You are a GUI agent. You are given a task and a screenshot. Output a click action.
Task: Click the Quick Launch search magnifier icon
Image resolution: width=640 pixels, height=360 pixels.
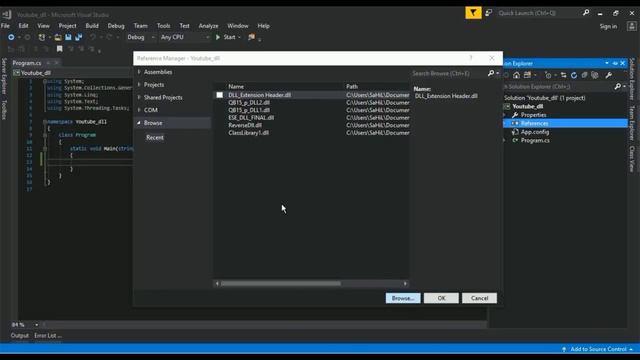pyautogui.click(x=586, y=13)
